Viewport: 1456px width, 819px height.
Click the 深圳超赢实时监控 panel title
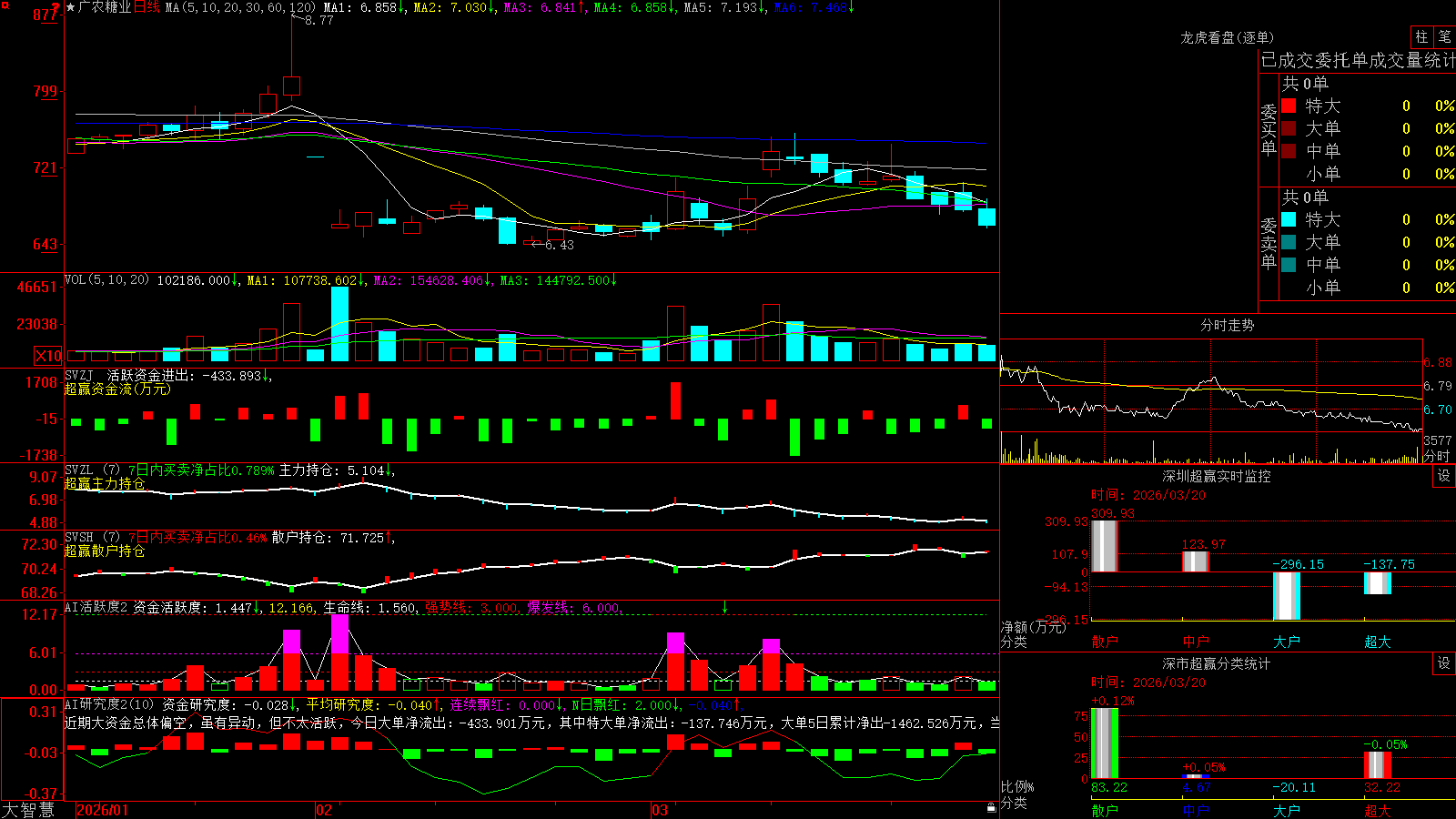(1216, 476)
